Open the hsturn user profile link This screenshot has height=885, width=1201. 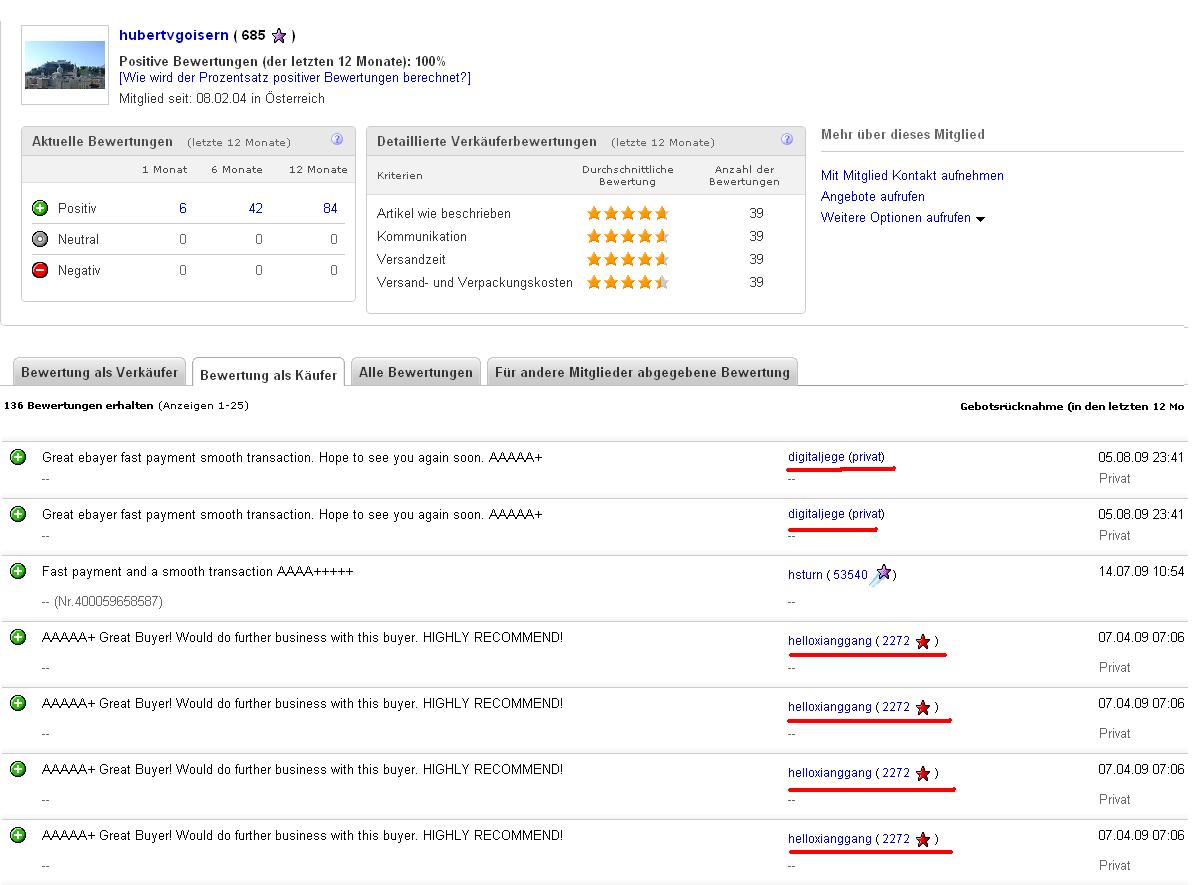[x=805, y=574]
